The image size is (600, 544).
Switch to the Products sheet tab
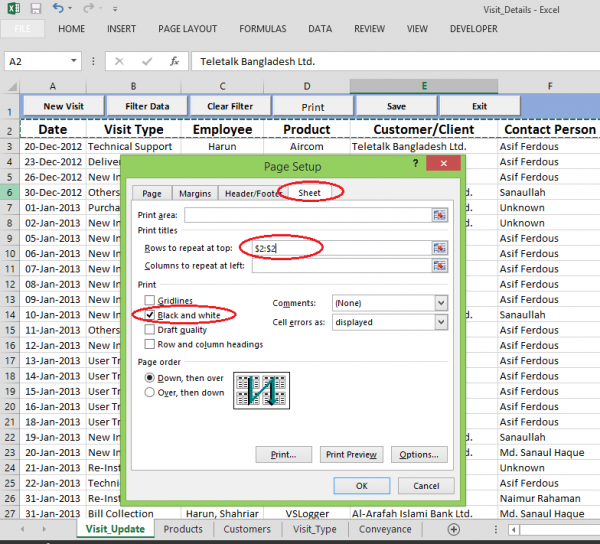[x=183, y=529]
